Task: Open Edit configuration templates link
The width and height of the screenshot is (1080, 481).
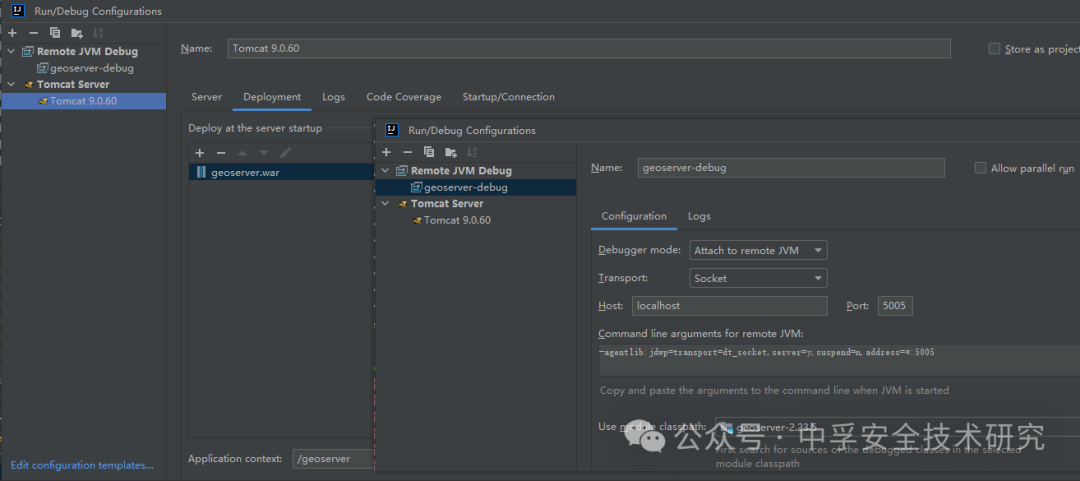Action: [x=82, y=465]
